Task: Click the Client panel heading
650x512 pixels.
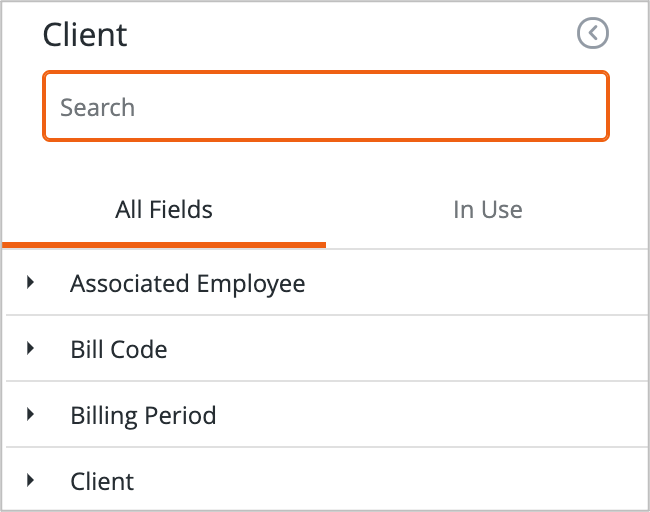Action: pos(85,35)
